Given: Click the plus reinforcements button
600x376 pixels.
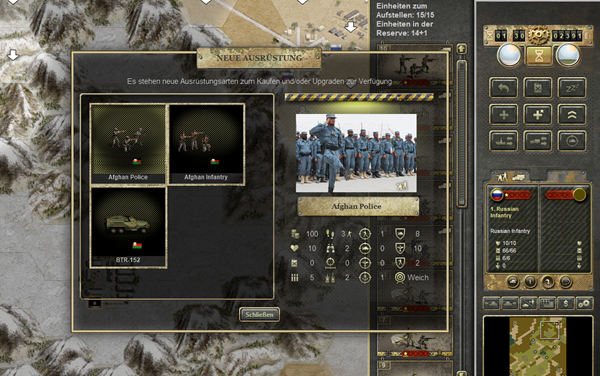Looking at the screenshot, I should pyautogui.click(x=504, y=114).
